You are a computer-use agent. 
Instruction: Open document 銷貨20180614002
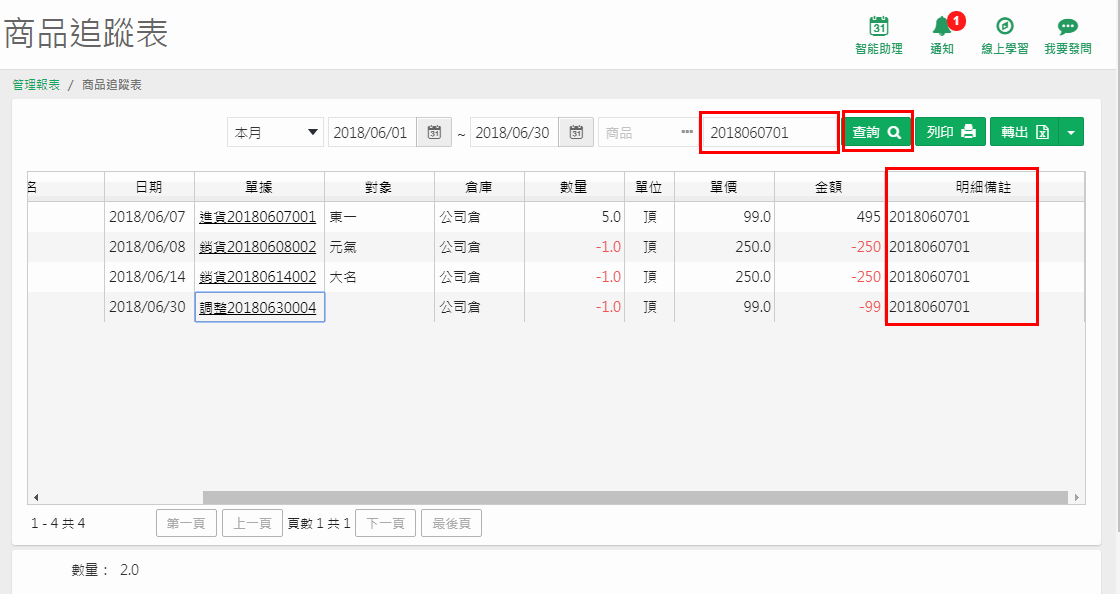pos(257,277)
